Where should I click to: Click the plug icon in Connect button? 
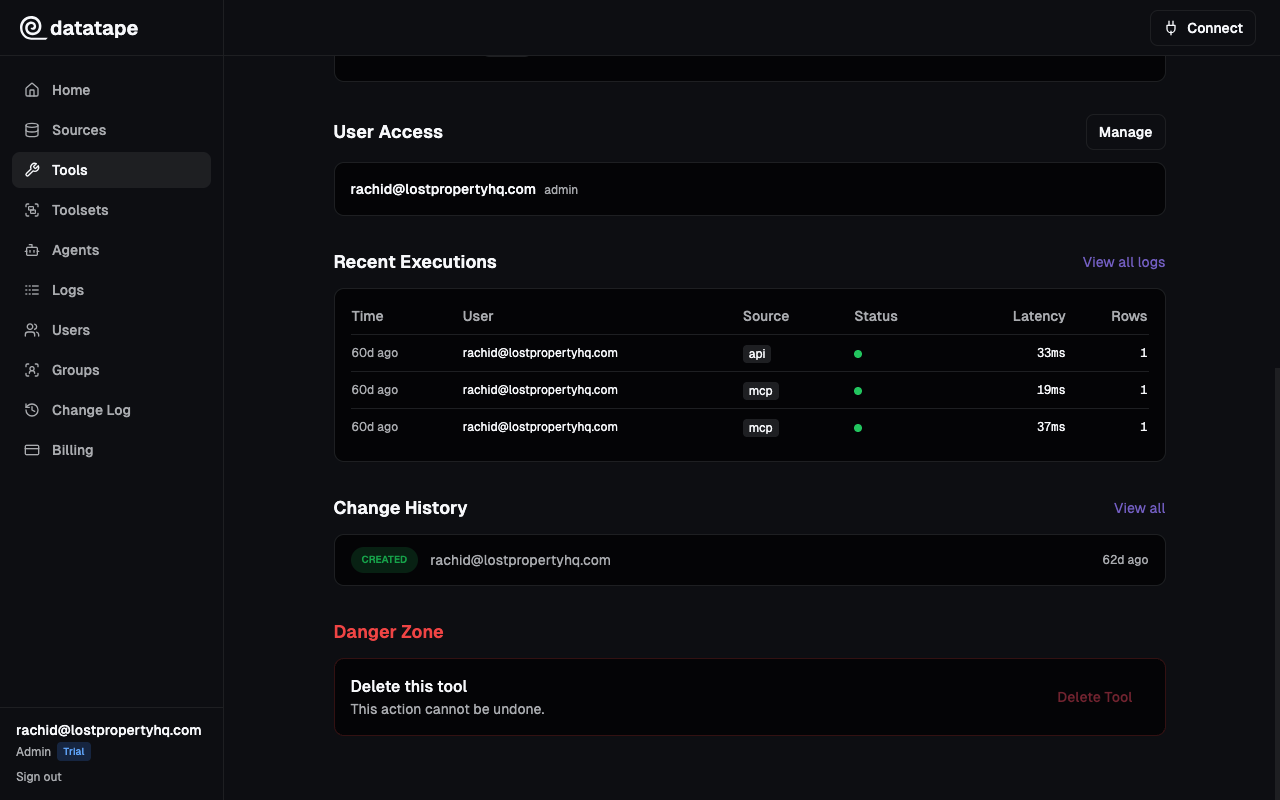pyautogui.click(x=1171, y=28)
